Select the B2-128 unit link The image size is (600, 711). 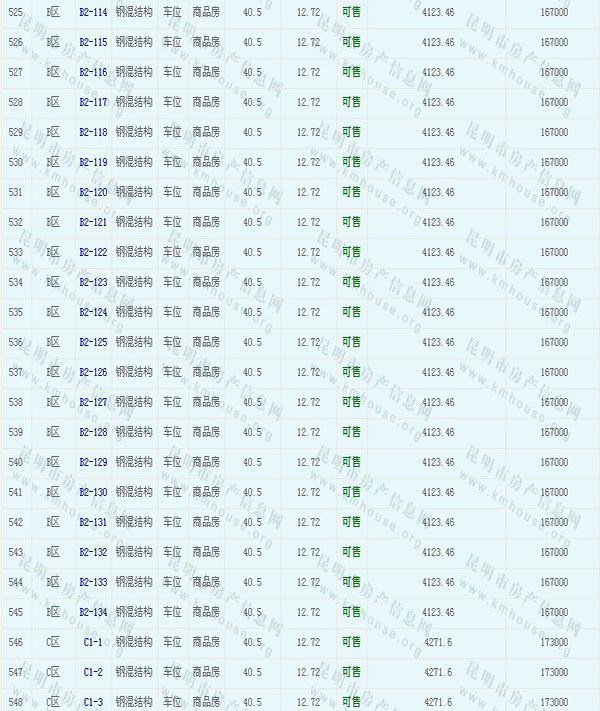[93, 432]
